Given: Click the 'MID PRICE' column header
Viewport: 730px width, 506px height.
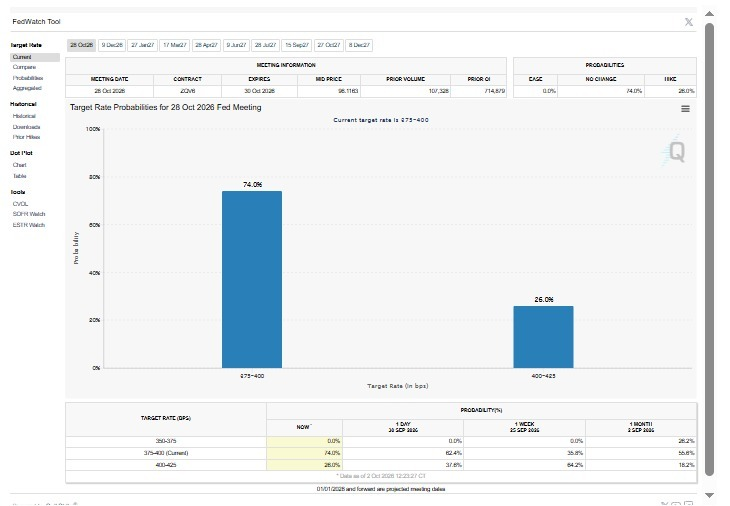Looking at the screenshot, I should tap(329, 79).
